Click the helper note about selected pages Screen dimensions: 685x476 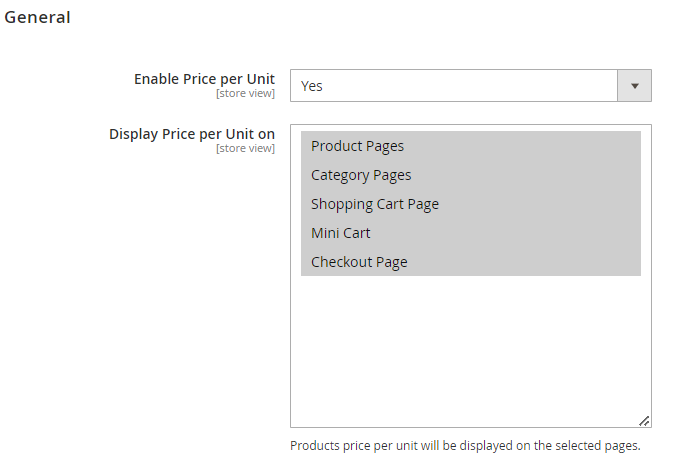pos(465,446)
